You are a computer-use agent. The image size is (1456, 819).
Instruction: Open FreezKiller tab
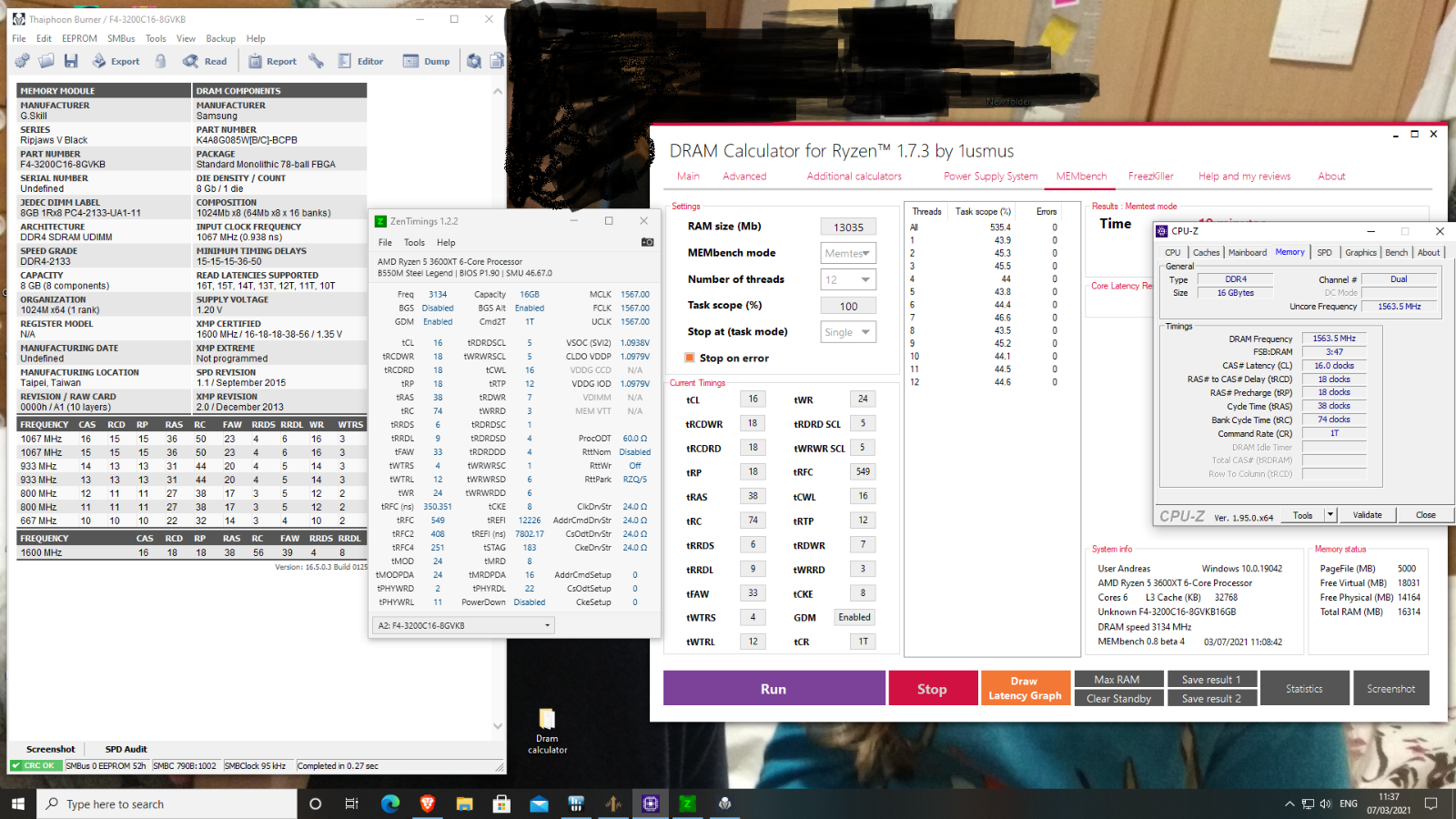[1150, 177]
